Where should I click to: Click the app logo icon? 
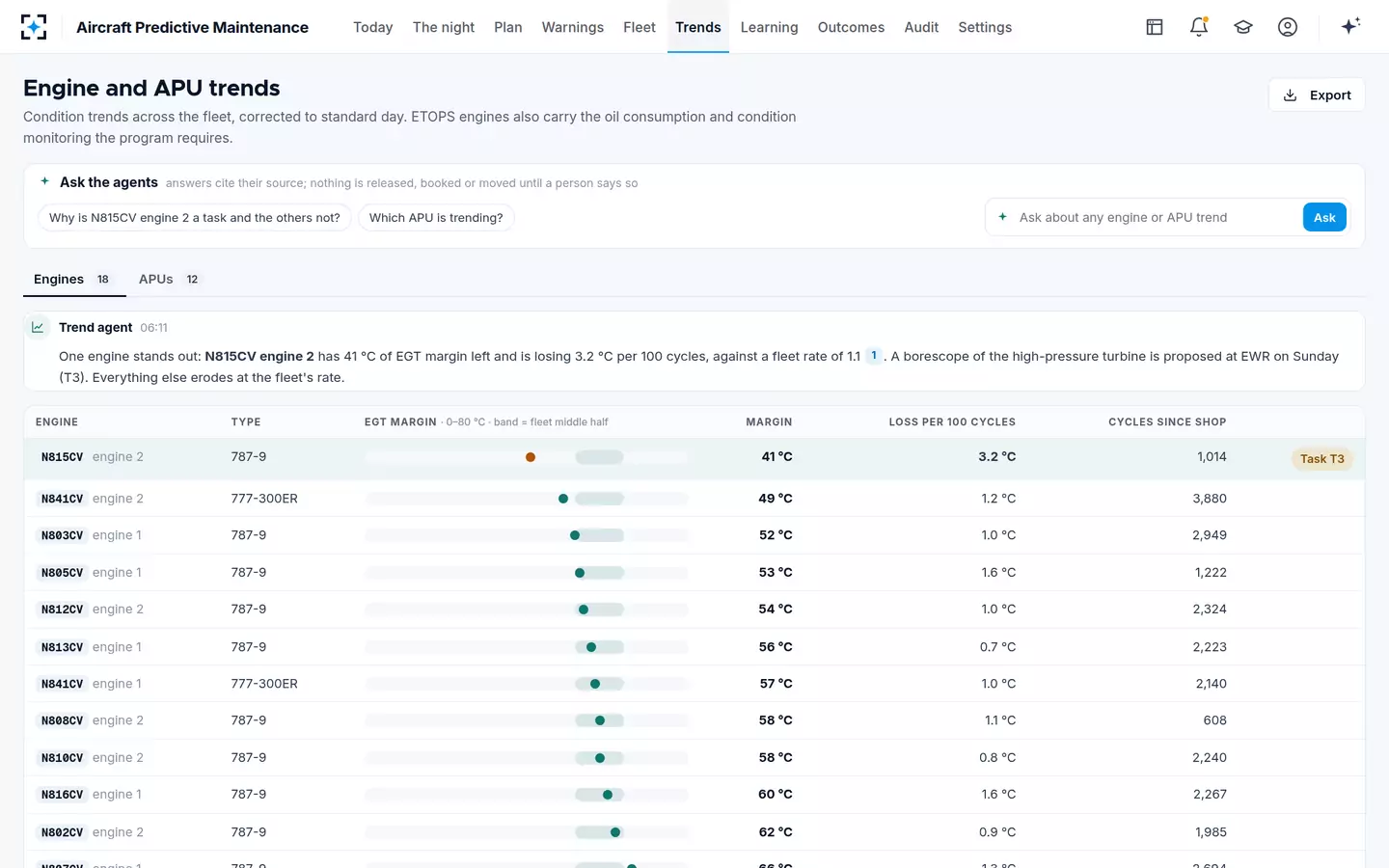pos(34,27)
